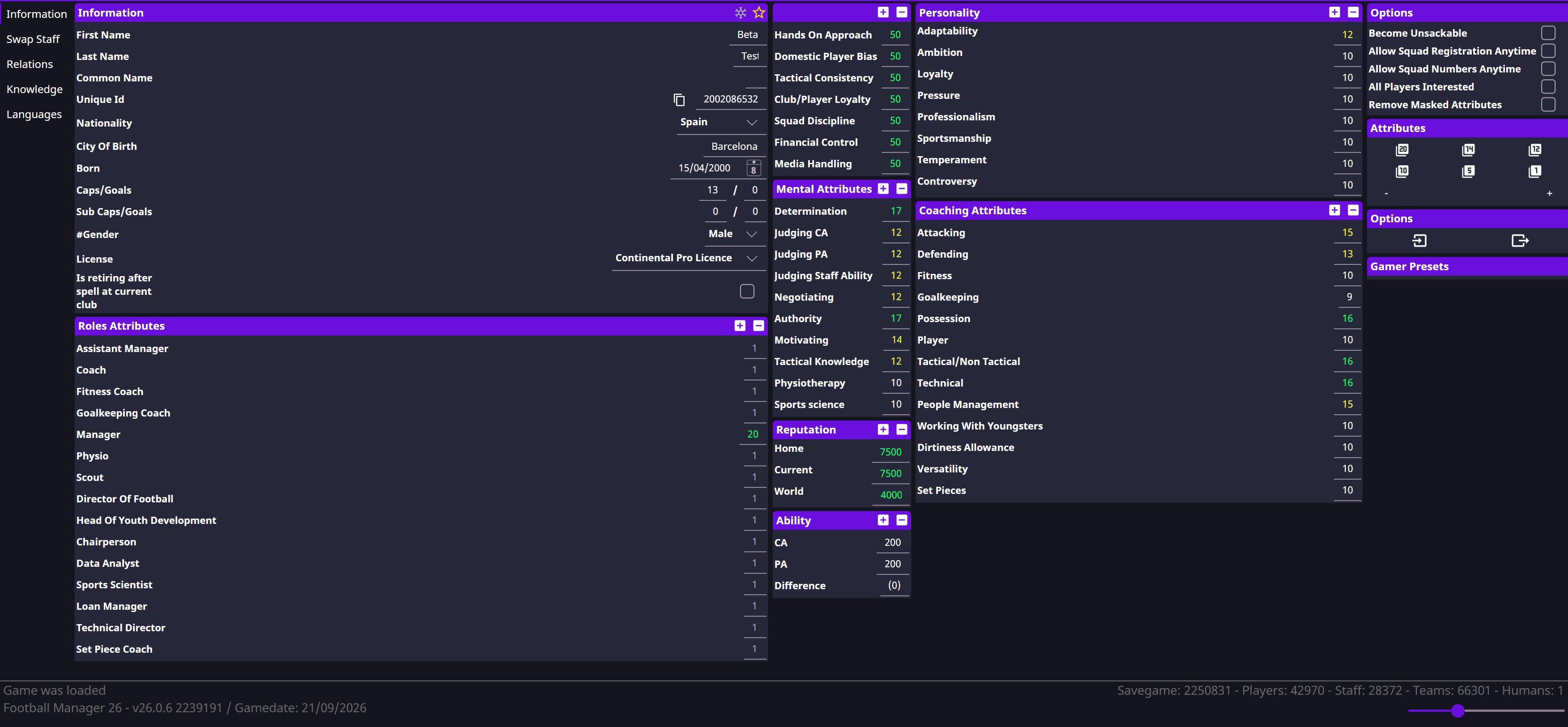This screenshot has width=1568, height=727.
Task: Expand the Continental Pro Licence dropdown
Action: (x=752, y=258)
